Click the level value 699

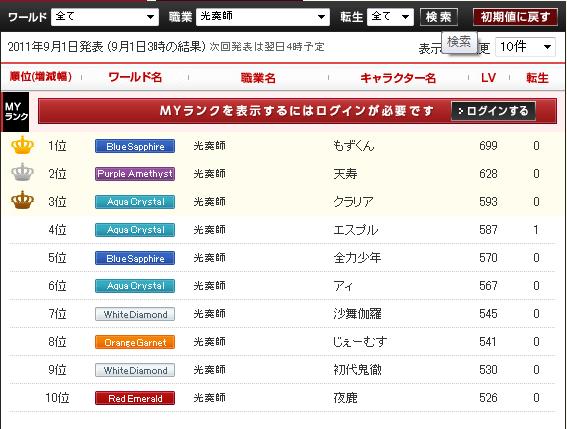click(x=488, y=145)
